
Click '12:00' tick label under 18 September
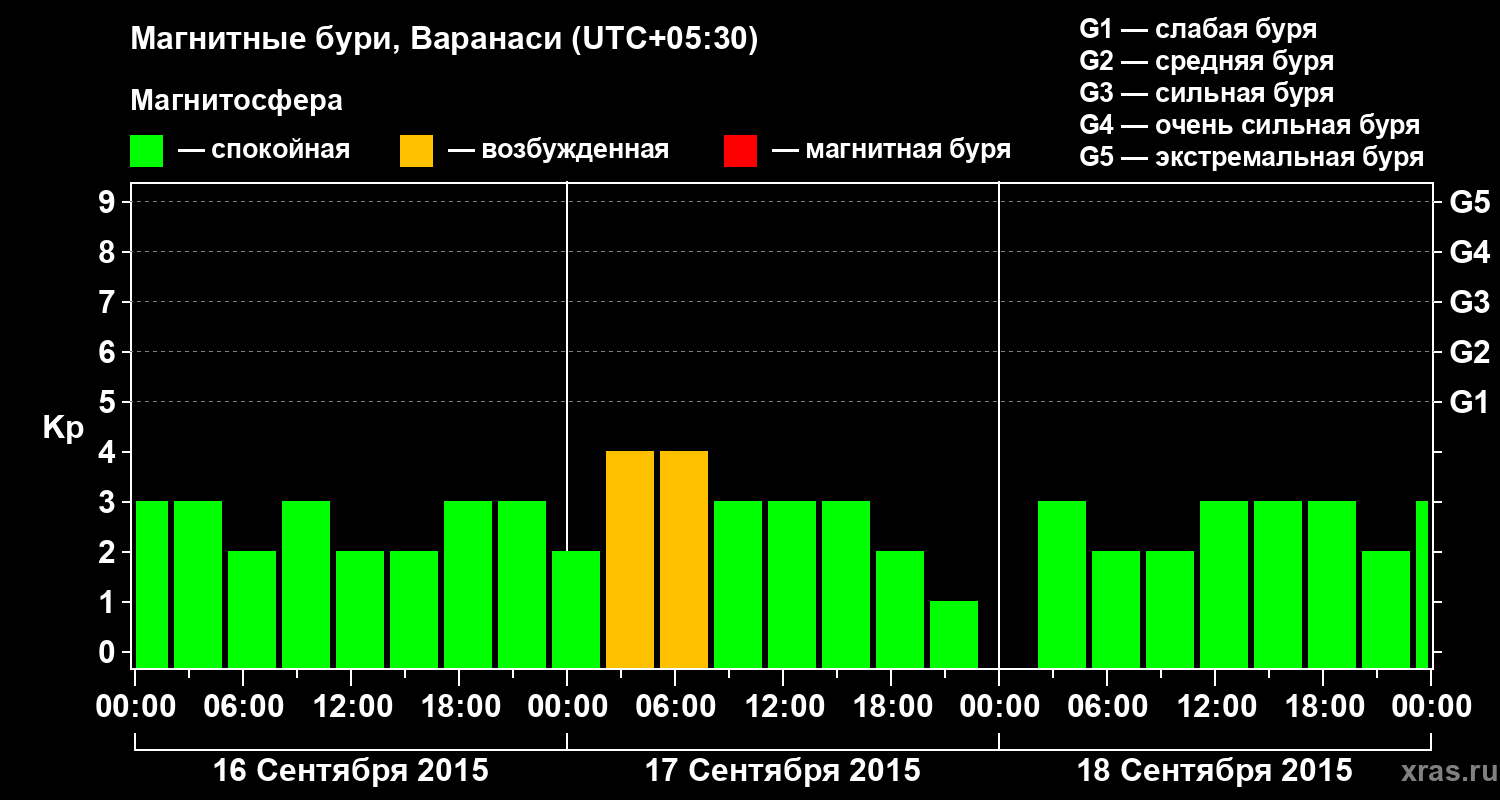(x=1215, y=706)
